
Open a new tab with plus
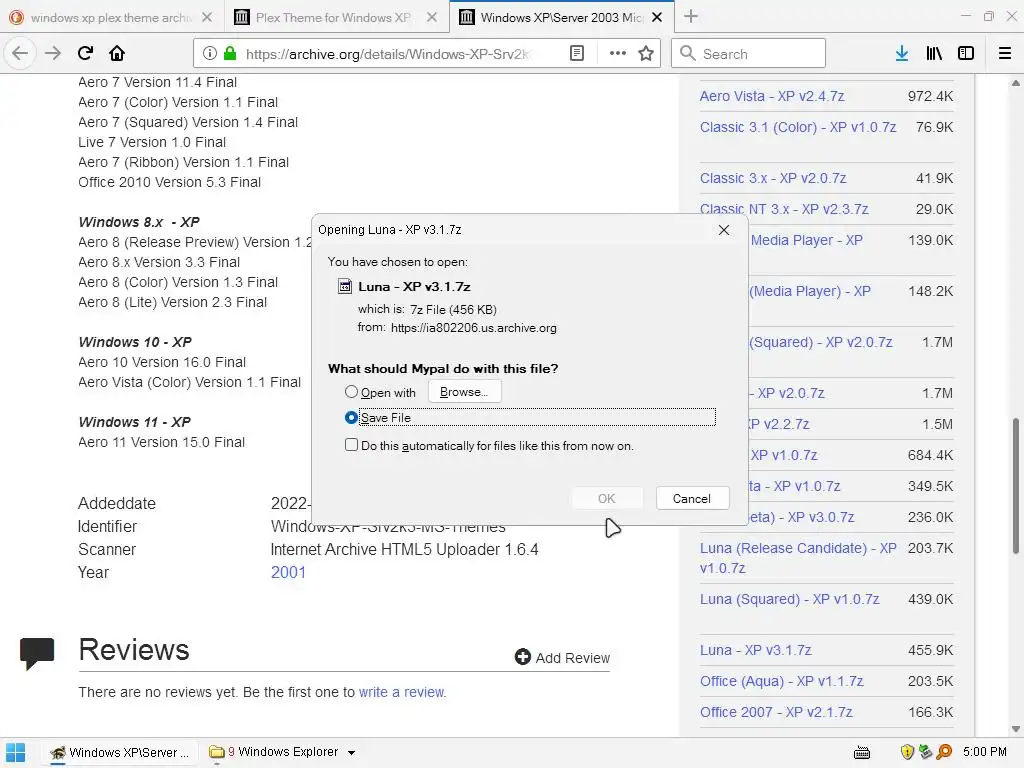[691, 17]
